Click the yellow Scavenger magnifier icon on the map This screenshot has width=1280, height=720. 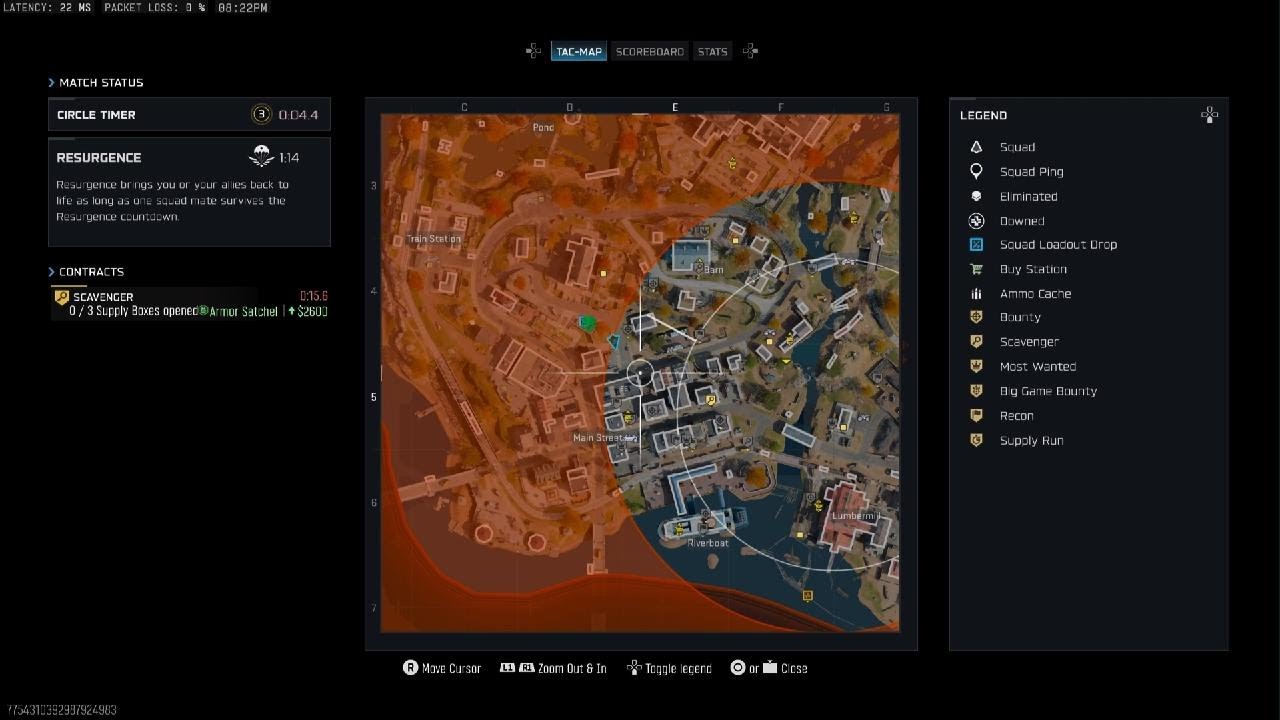click(x=711, y=400)
